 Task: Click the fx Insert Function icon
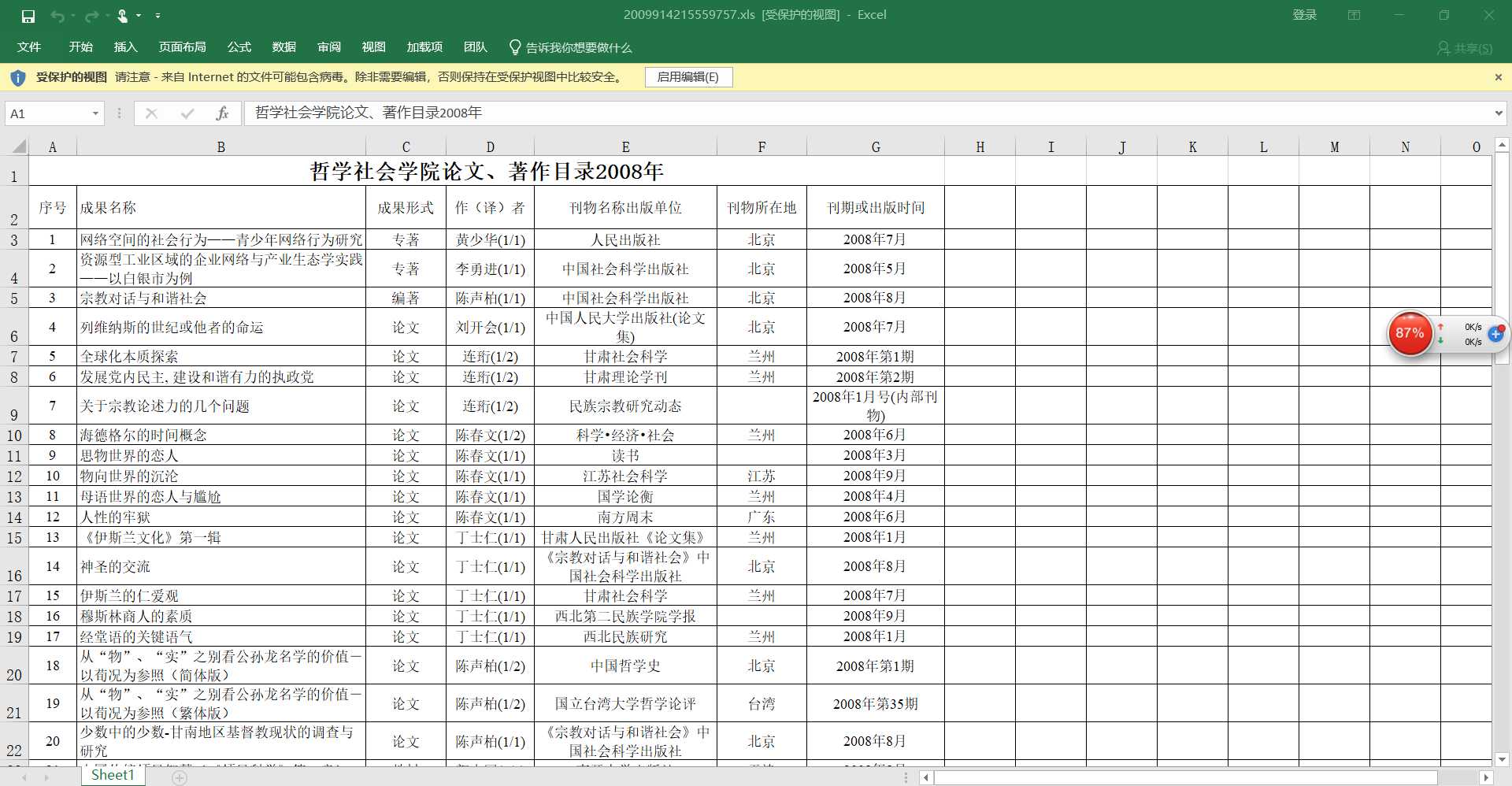pyautogui.click(x=222, y=113)
